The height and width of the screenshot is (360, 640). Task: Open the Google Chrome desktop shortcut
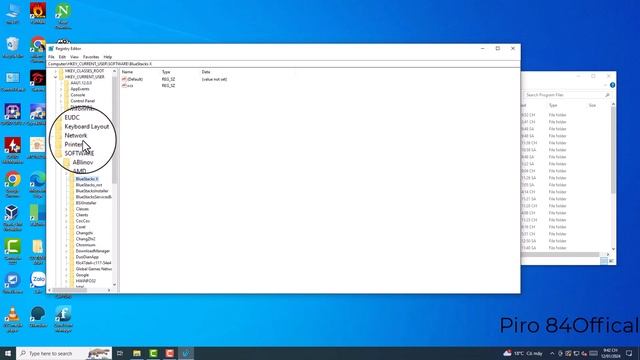[x=13, y=184]
